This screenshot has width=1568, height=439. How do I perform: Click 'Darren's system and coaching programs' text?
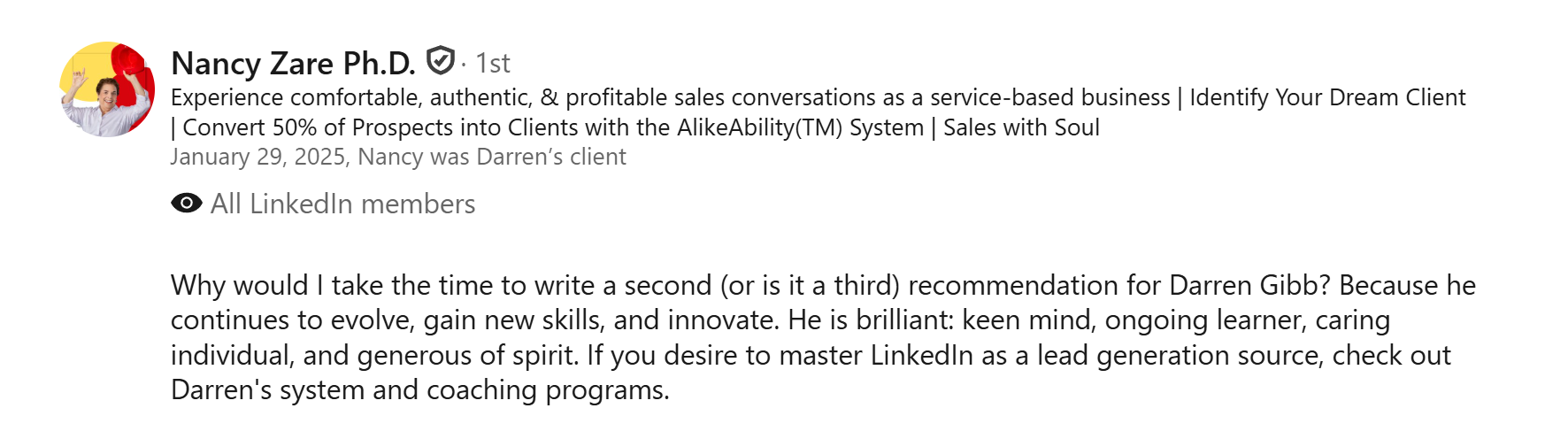pos(419,389)
